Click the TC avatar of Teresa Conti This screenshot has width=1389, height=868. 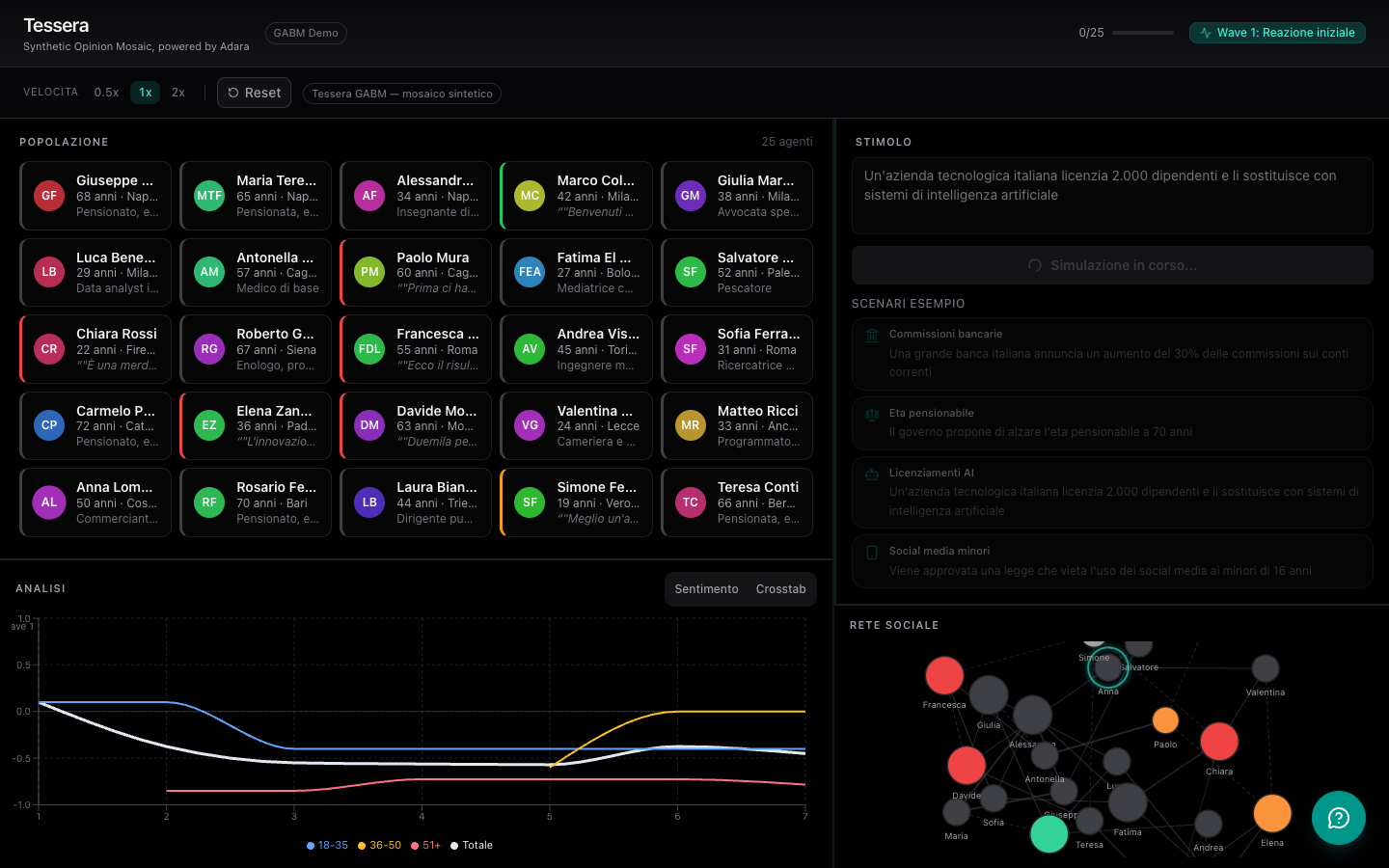point(691,502)
